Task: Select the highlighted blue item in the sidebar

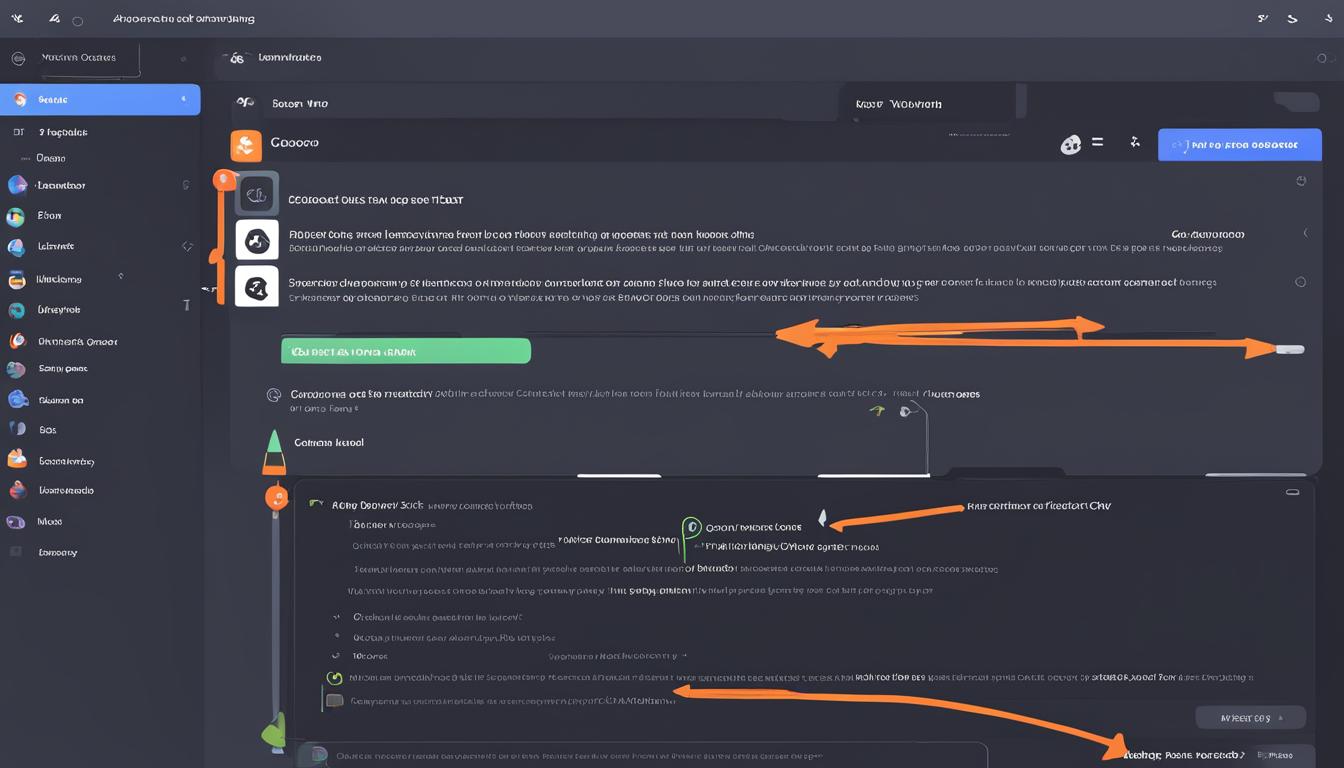Action: pyautogui.click(x=100, y=99)
